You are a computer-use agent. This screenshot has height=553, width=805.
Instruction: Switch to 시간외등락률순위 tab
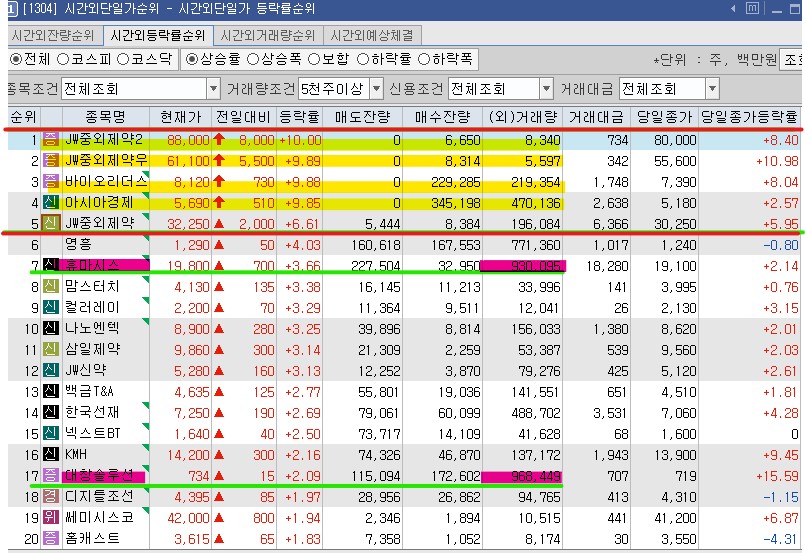click(x=158, y=35)
